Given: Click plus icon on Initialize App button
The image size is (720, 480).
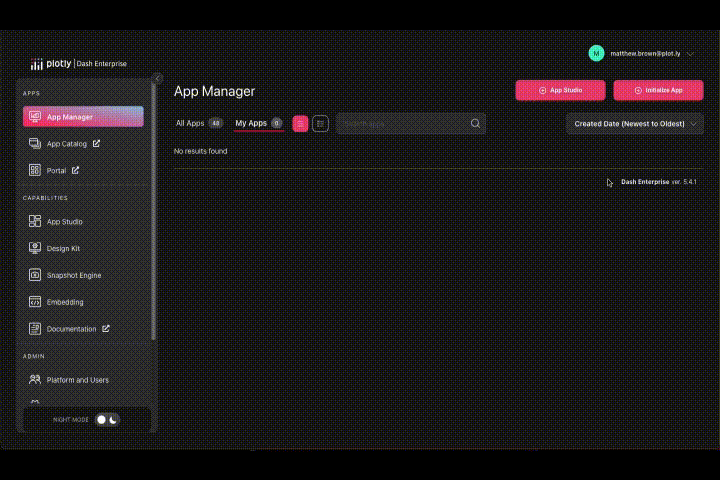Looking at the screenshot, I should tap(638, 90).
